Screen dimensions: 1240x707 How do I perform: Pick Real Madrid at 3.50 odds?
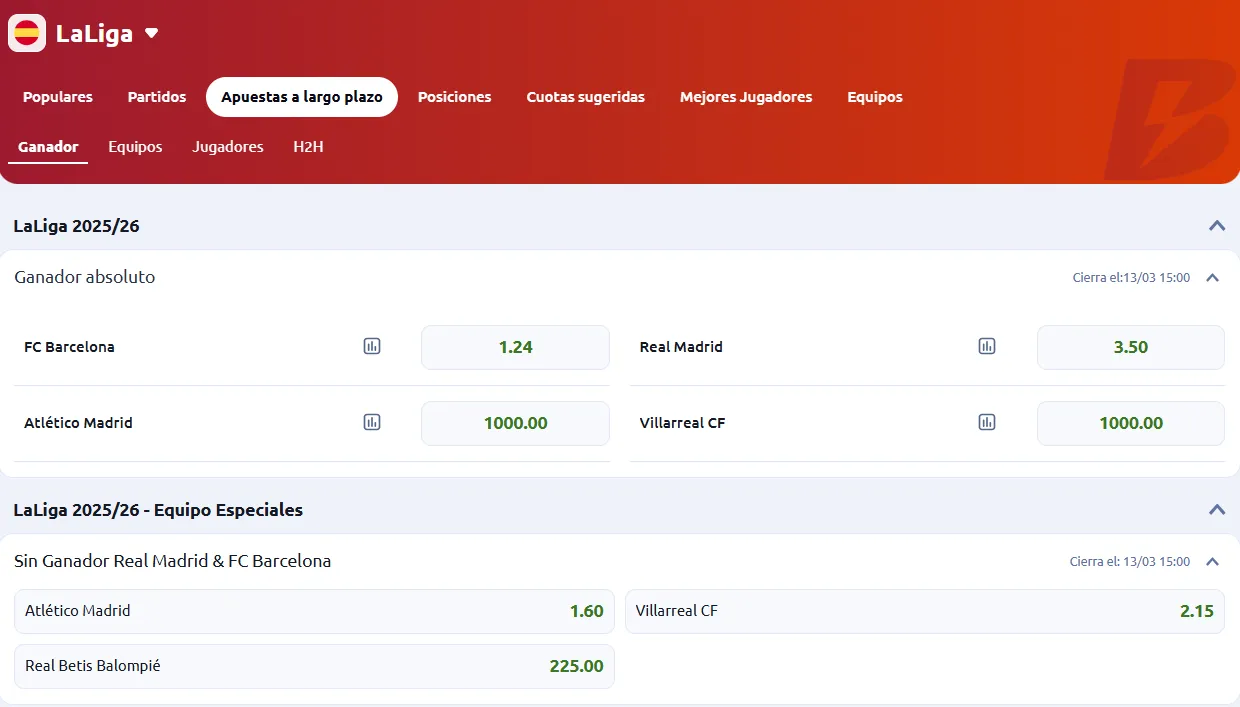point(1130,348)
